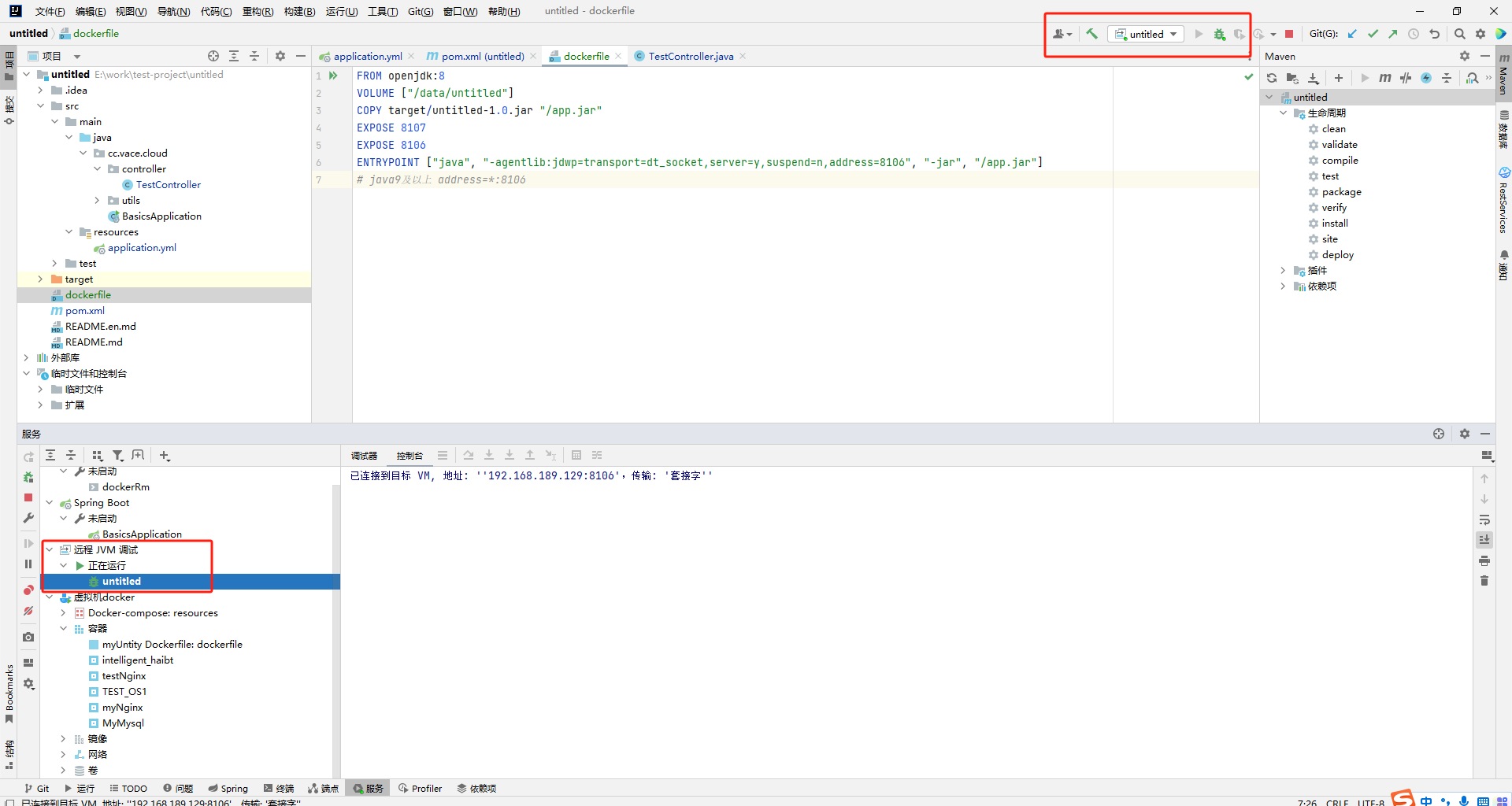
Task: Open TODO tool window button
Action: (x=128, y=788)
